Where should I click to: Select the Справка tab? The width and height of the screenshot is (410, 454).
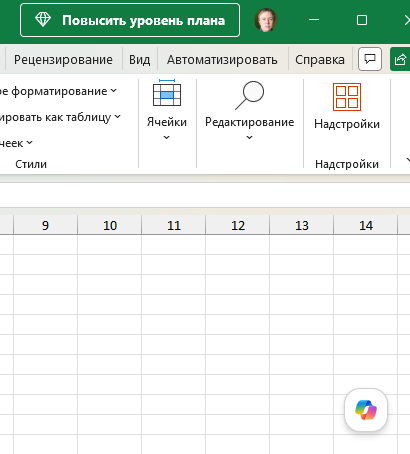pos(320,60)
